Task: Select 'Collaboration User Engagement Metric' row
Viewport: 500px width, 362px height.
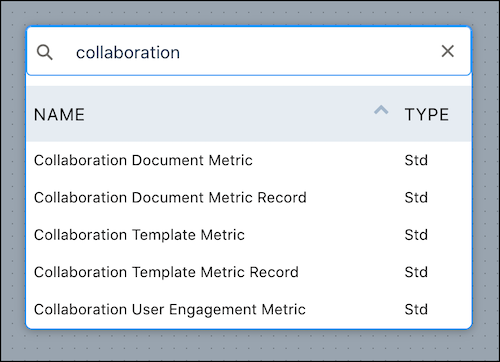Action: click(249, 310)
